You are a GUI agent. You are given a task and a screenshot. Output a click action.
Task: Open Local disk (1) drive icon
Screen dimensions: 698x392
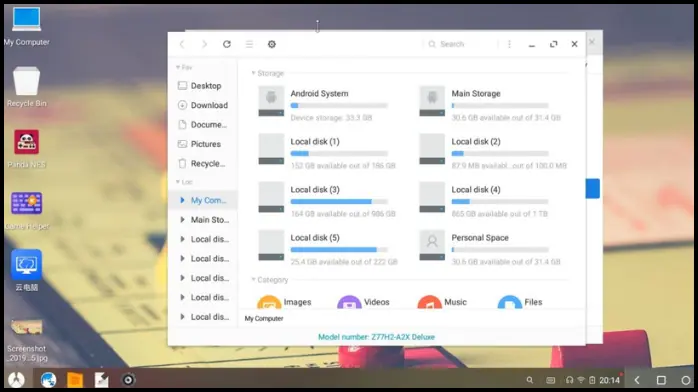point(271,149)
